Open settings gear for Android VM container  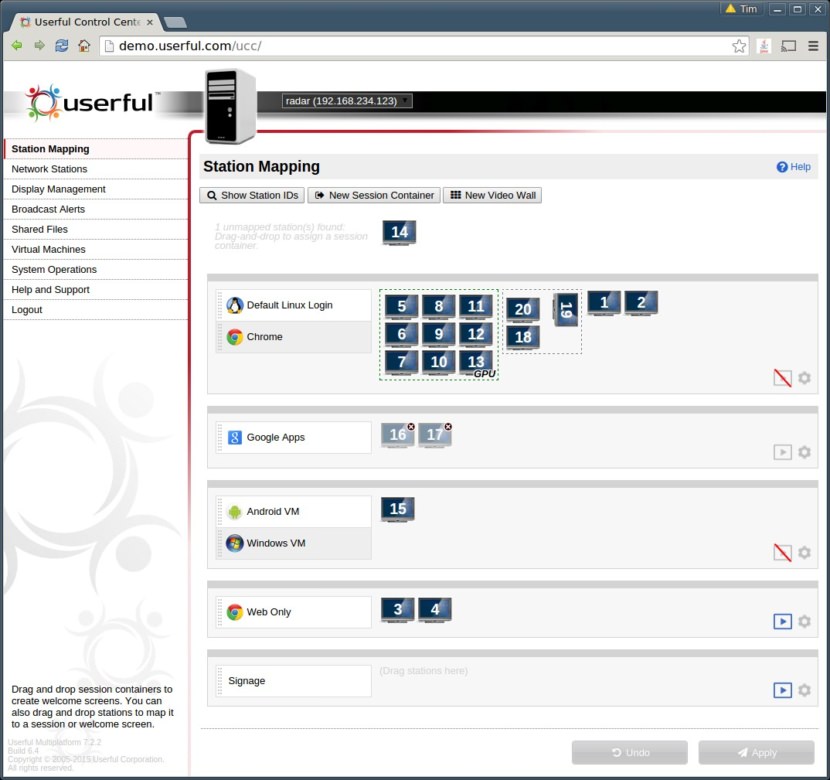point(804,552)
